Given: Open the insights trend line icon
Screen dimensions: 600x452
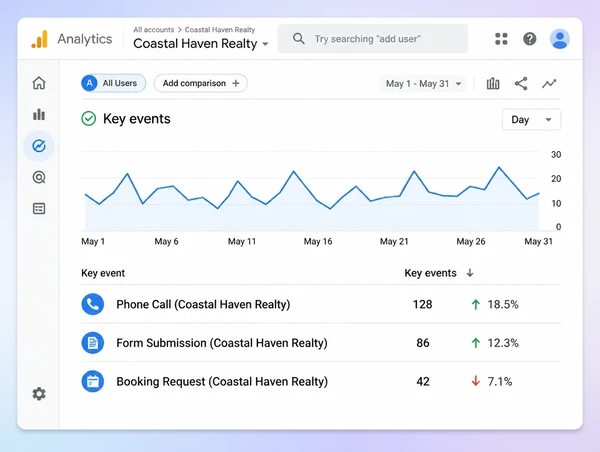Looking at the screenshot, I should (x=549, y=83).
